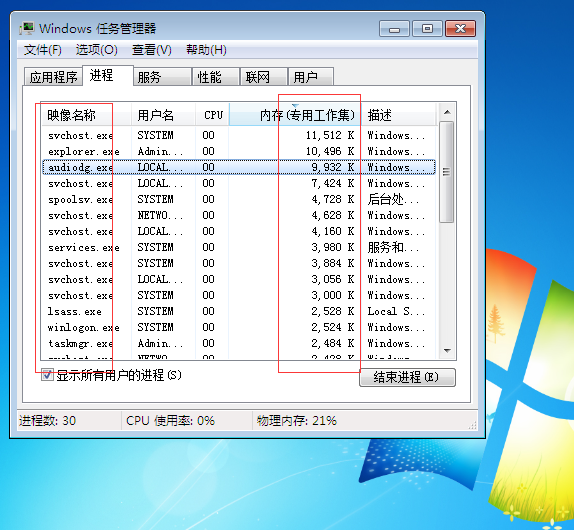Select svchost.exe row using 3,000 K
Screen dimensions: 574x530
[x=238, y=295]
